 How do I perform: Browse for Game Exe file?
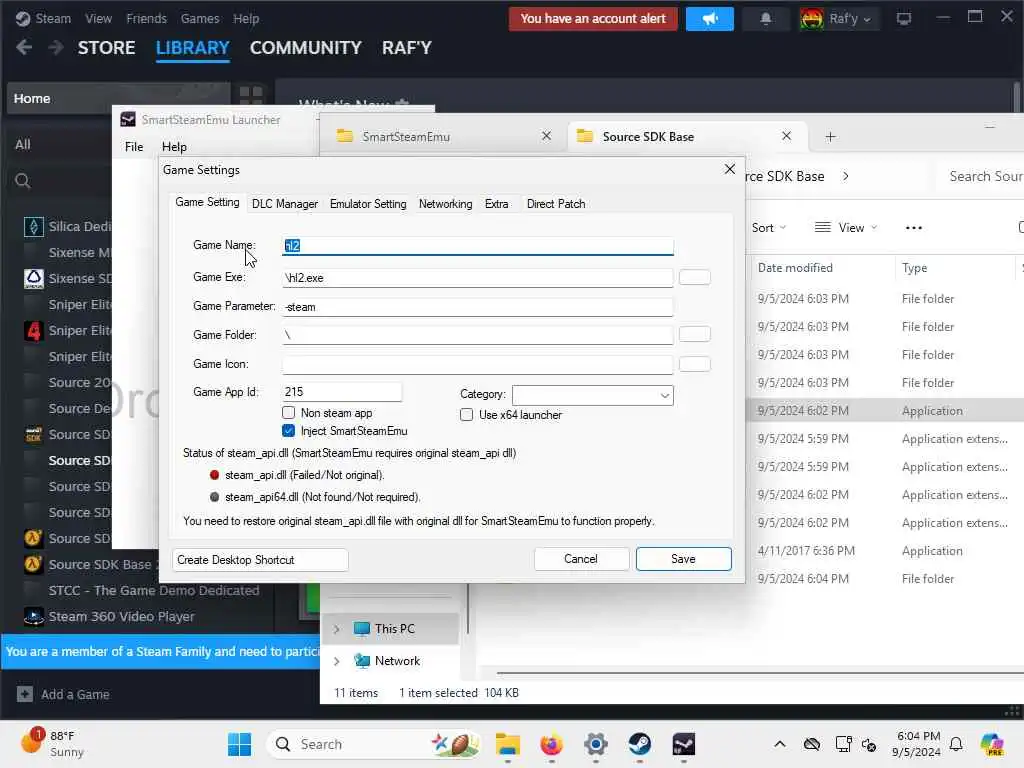point(694,277)
